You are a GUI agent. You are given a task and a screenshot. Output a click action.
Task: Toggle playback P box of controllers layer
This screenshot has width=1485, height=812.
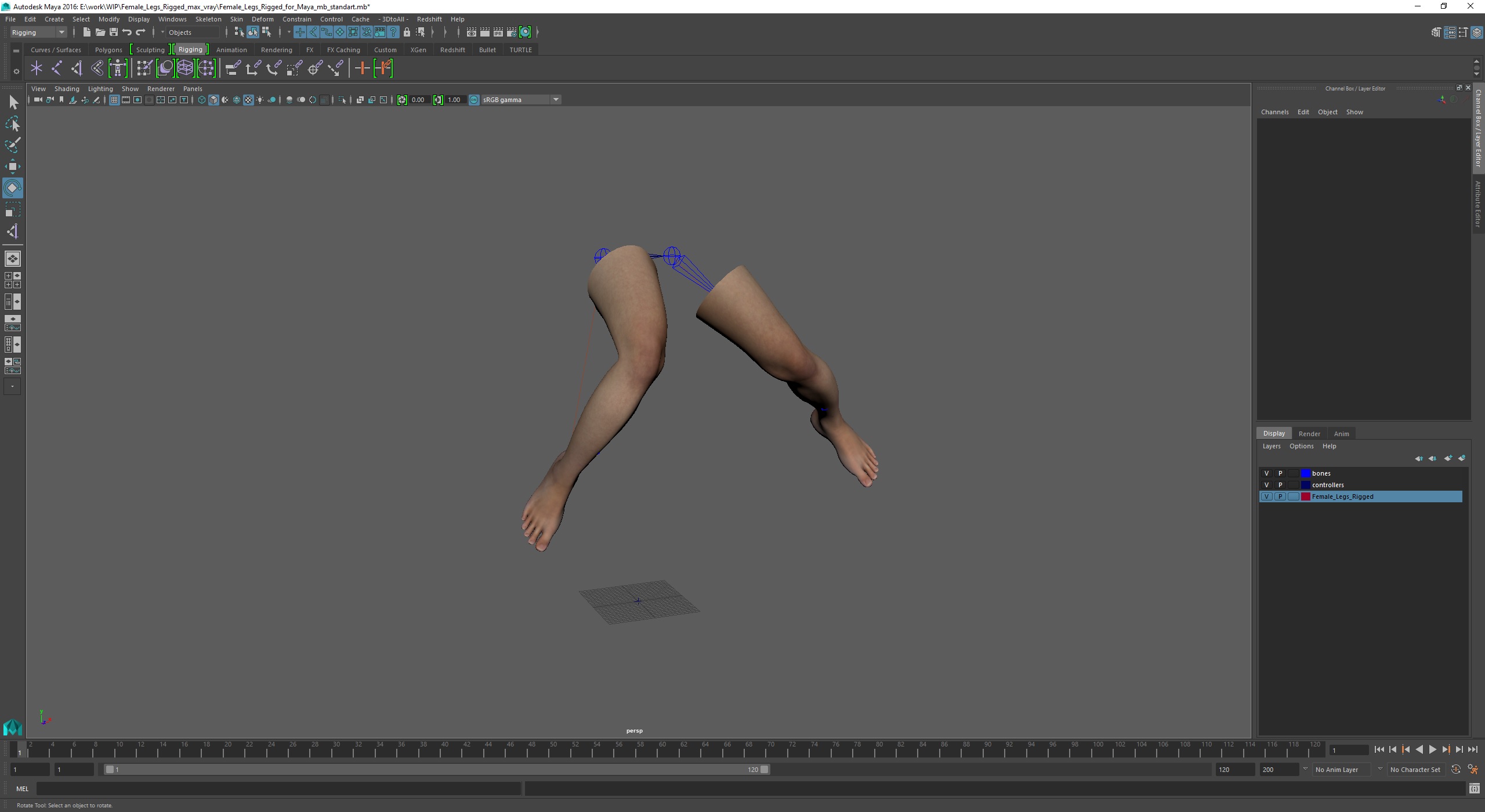click(1280, 485)
